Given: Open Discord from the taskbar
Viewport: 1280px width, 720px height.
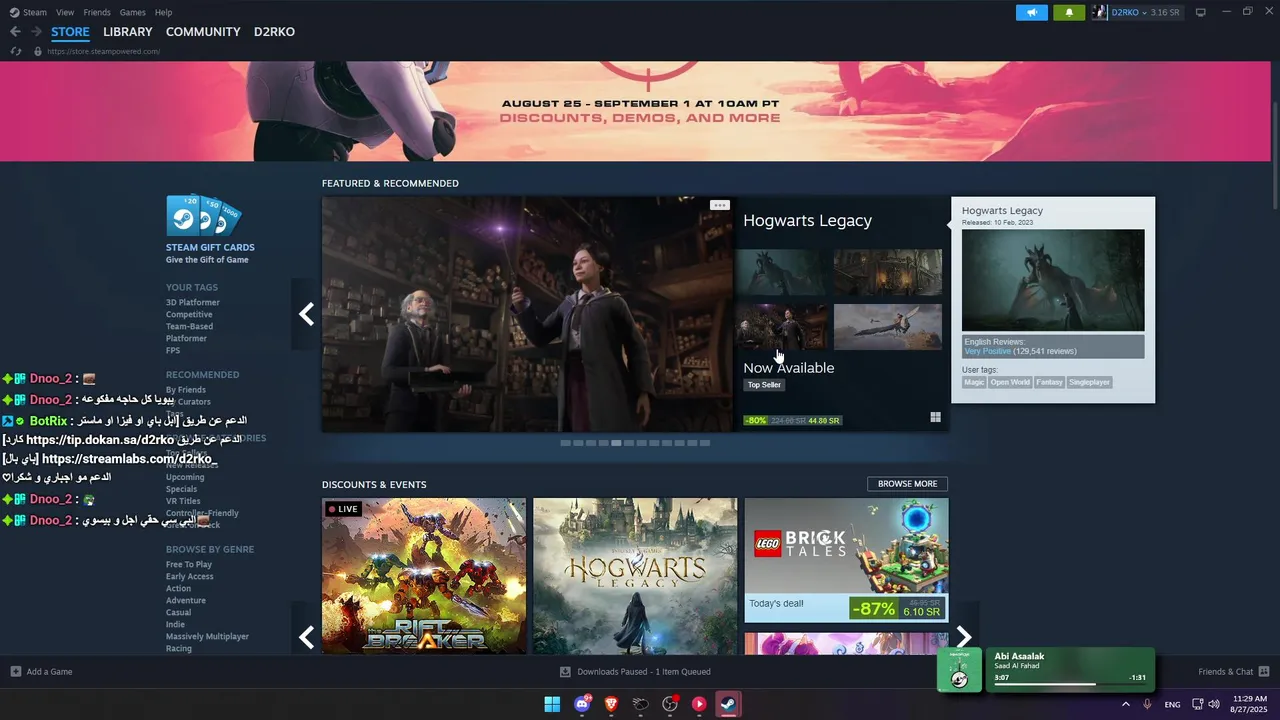Looking at the screenshot, I should 582,704.
